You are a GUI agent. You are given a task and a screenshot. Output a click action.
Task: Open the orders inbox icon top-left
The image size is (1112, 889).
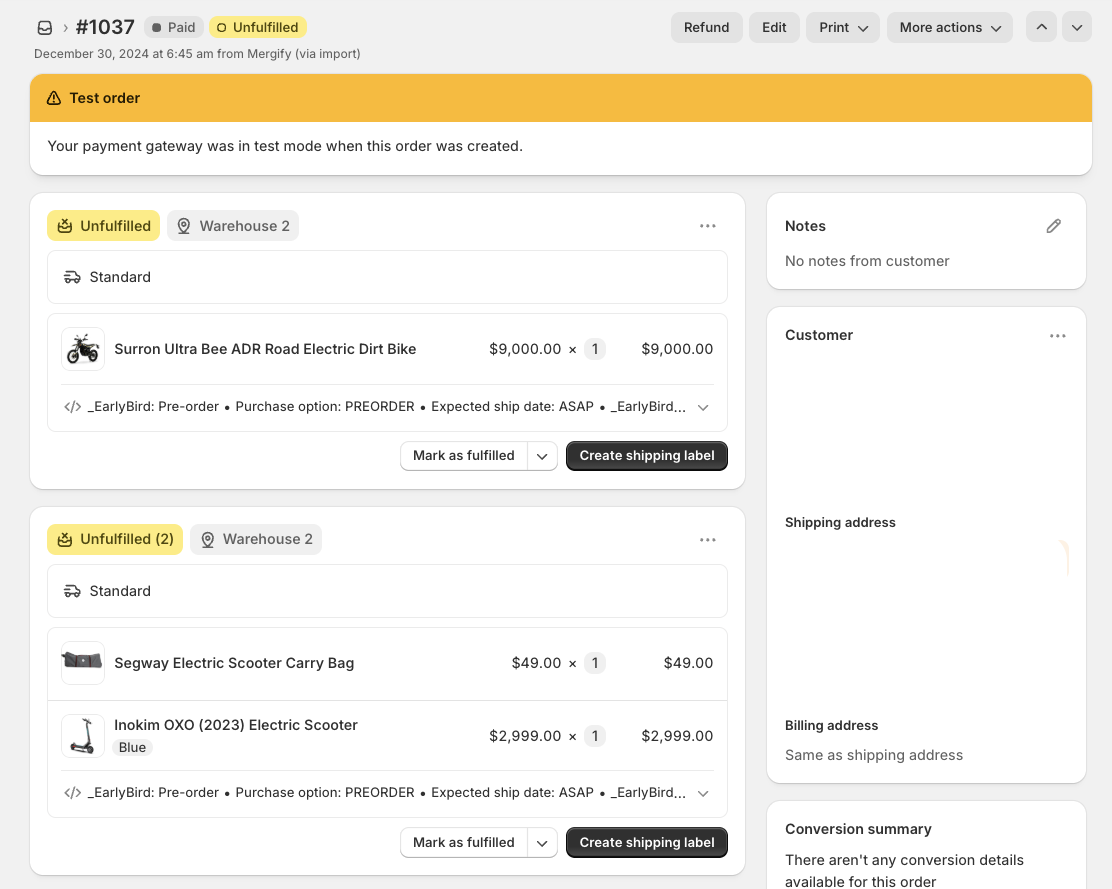(44, 27)
